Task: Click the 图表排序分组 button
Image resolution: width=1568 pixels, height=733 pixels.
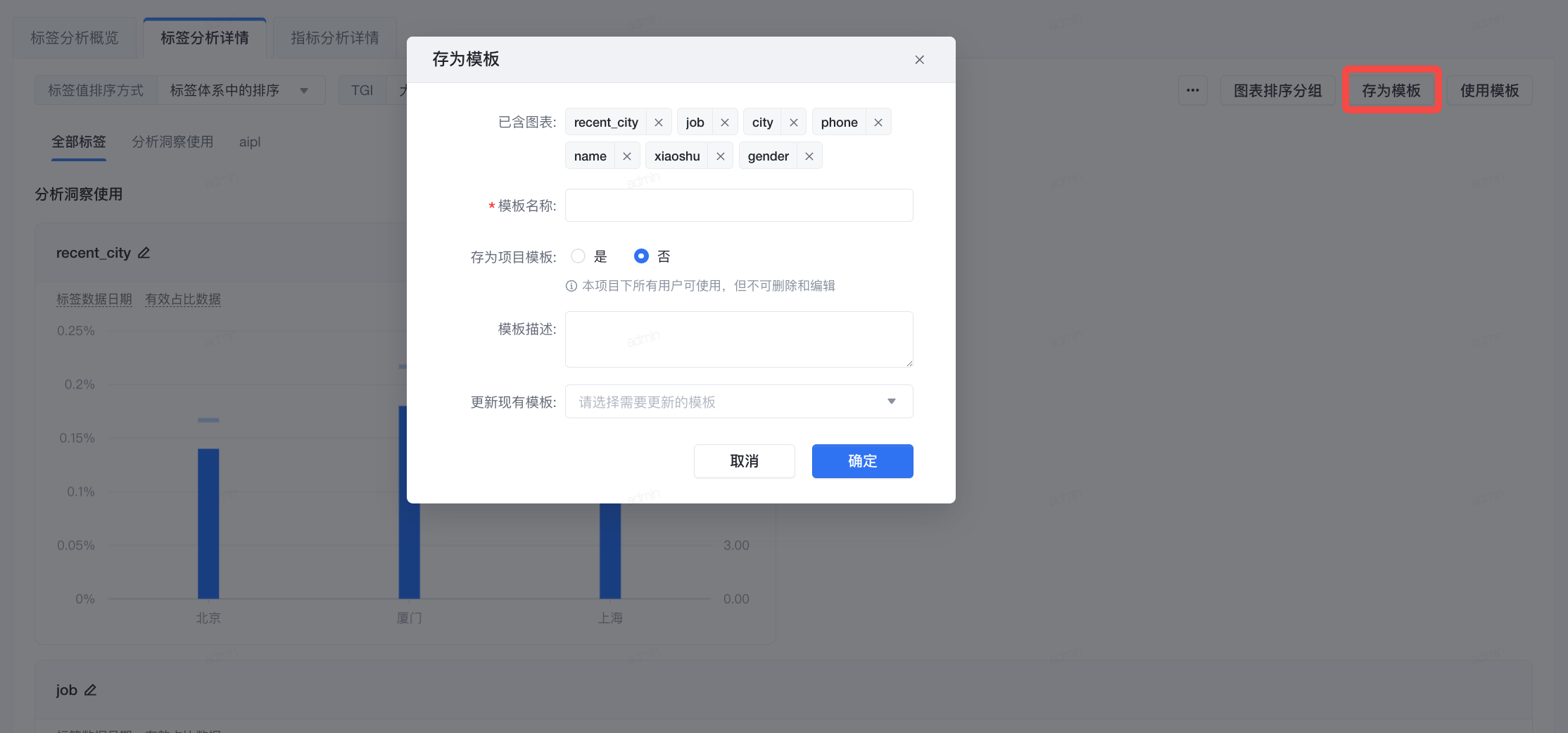Action: coord(1278,90)
